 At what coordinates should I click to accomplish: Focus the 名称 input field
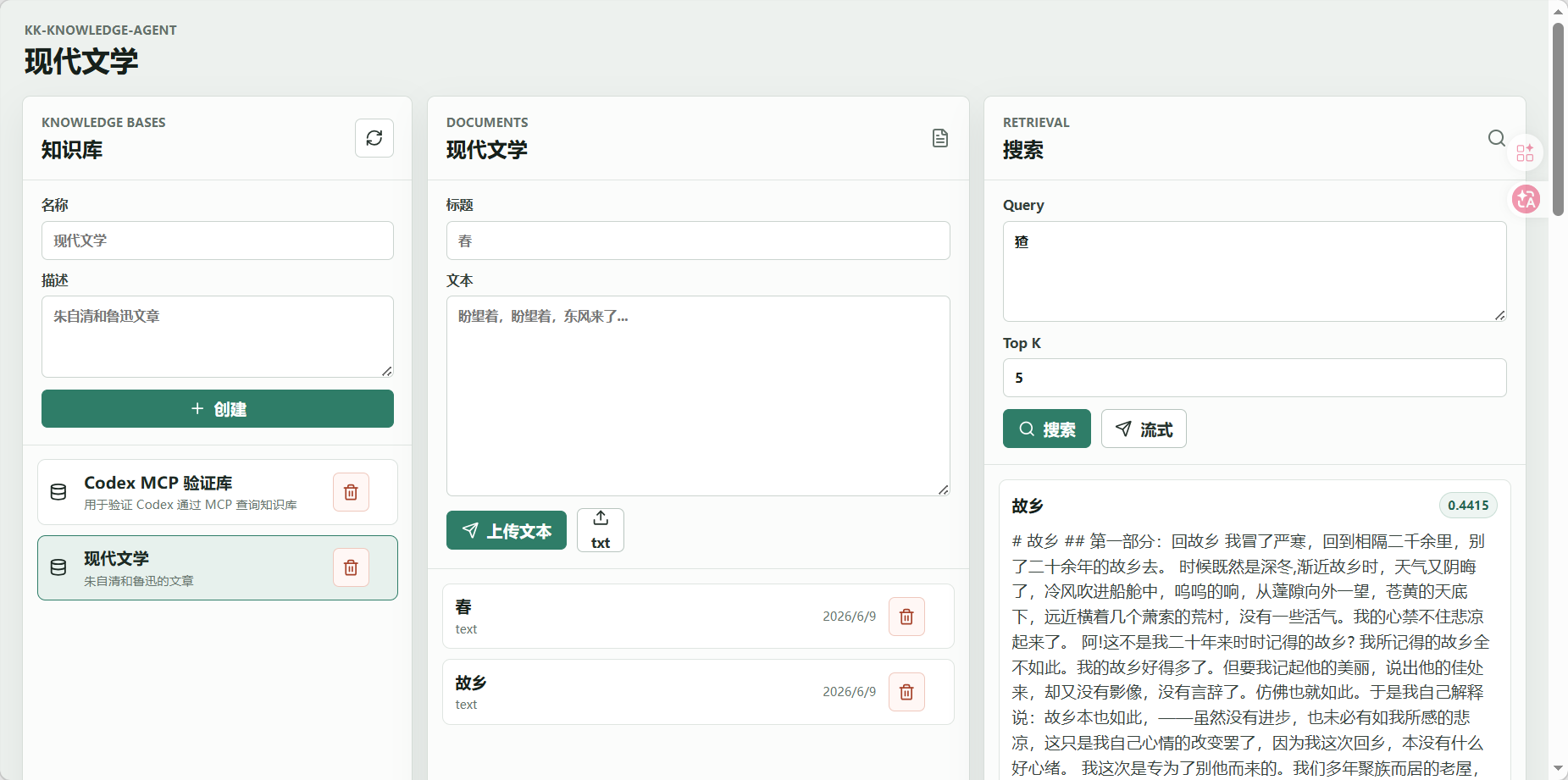(218, 241)
